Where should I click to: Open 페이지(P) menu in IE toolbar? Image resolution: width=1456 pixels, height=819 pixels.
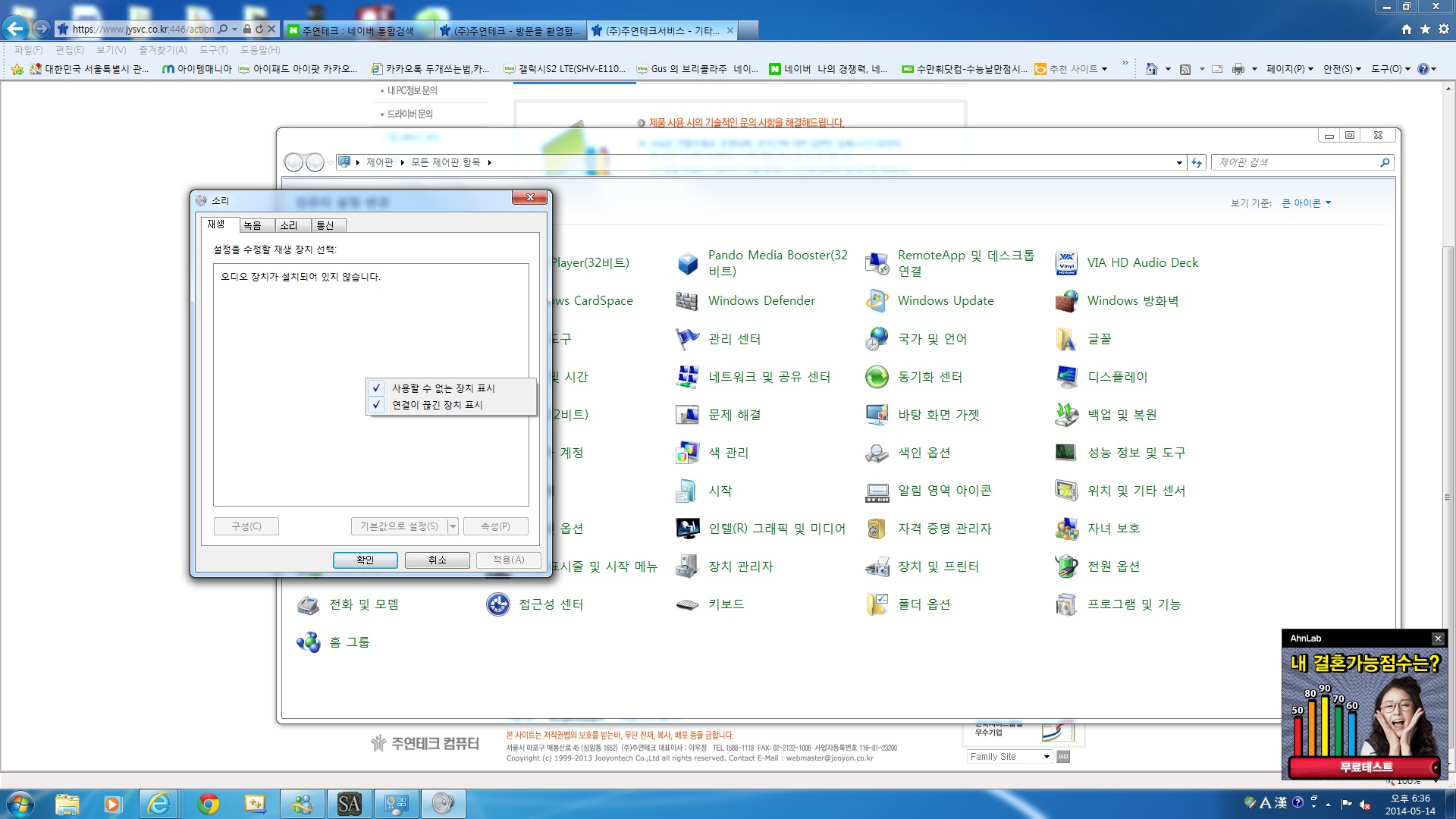click(1289, 69)
